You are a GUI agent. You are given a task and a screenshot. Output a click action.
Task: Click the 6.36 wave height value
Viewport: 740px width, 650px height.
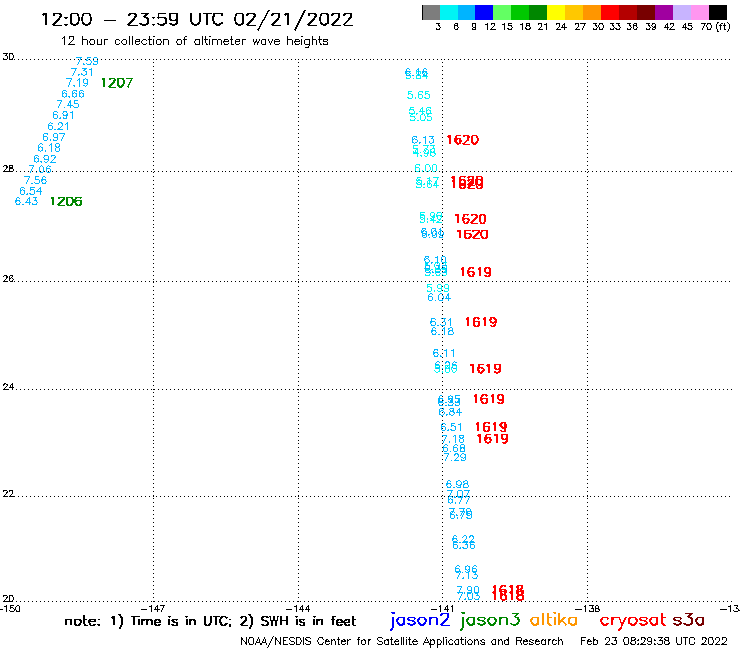pos(464,545)
